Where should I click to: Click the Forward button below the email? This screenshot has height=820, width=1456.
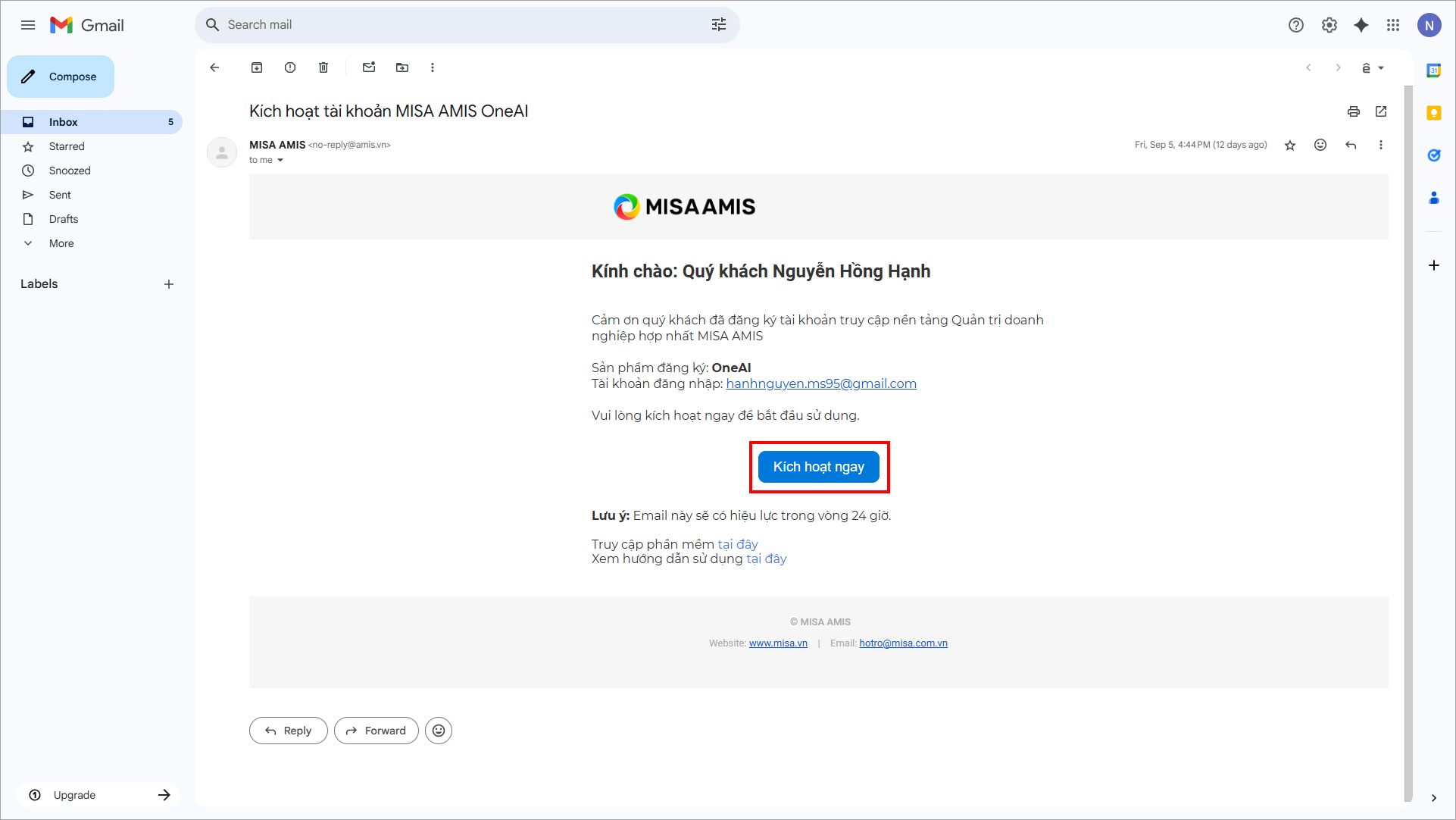pyautogui.click(x=376, y=731)
